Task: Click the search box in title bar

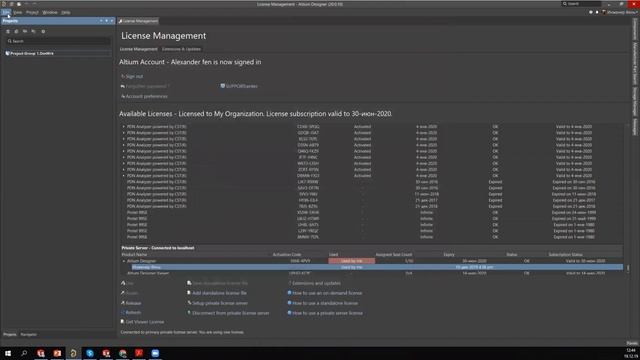Action: click(x=582, y=4)
